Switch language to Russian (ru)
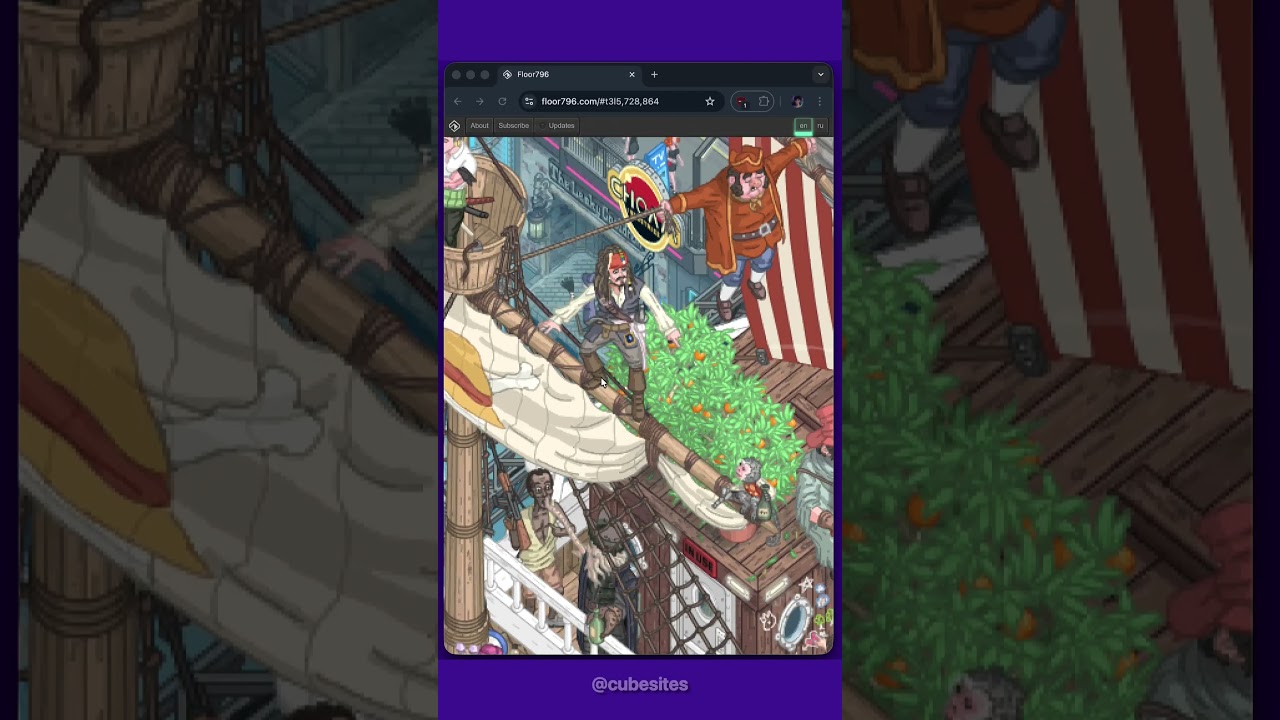 pyautogui.click(x=820, y=126)
